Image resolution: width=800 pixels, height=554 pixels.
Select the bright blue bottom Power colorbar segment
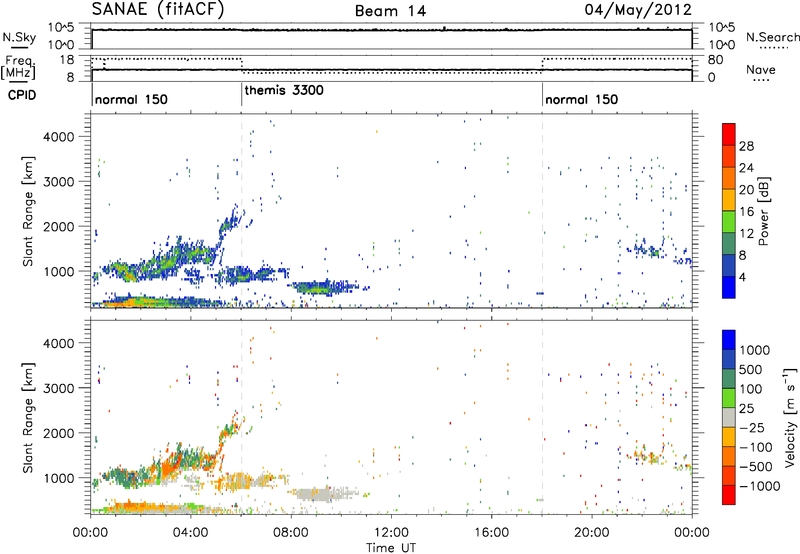729,288
